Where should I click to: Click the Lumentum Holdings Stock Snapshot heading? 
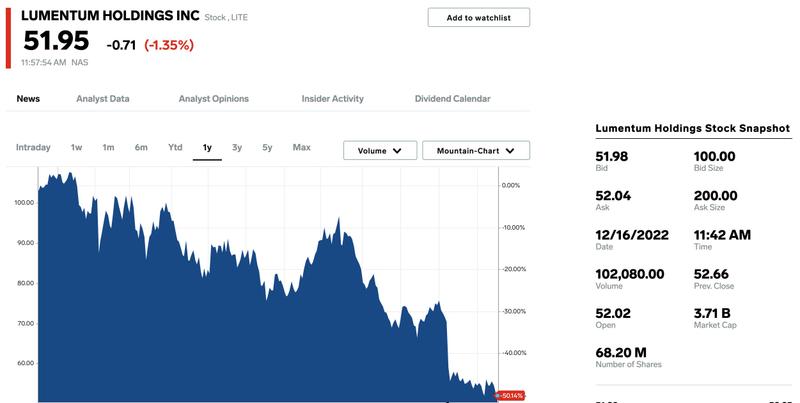point(693,129)
